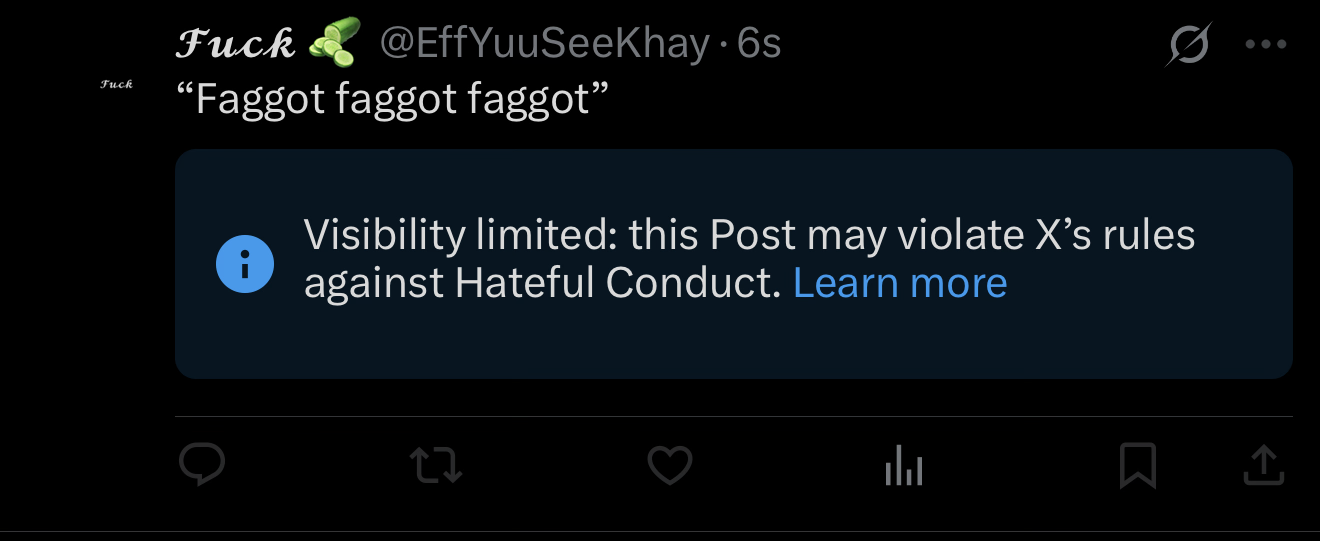Open the share upload arrow icon
1320x541 pixels.
pos(1263,465)
